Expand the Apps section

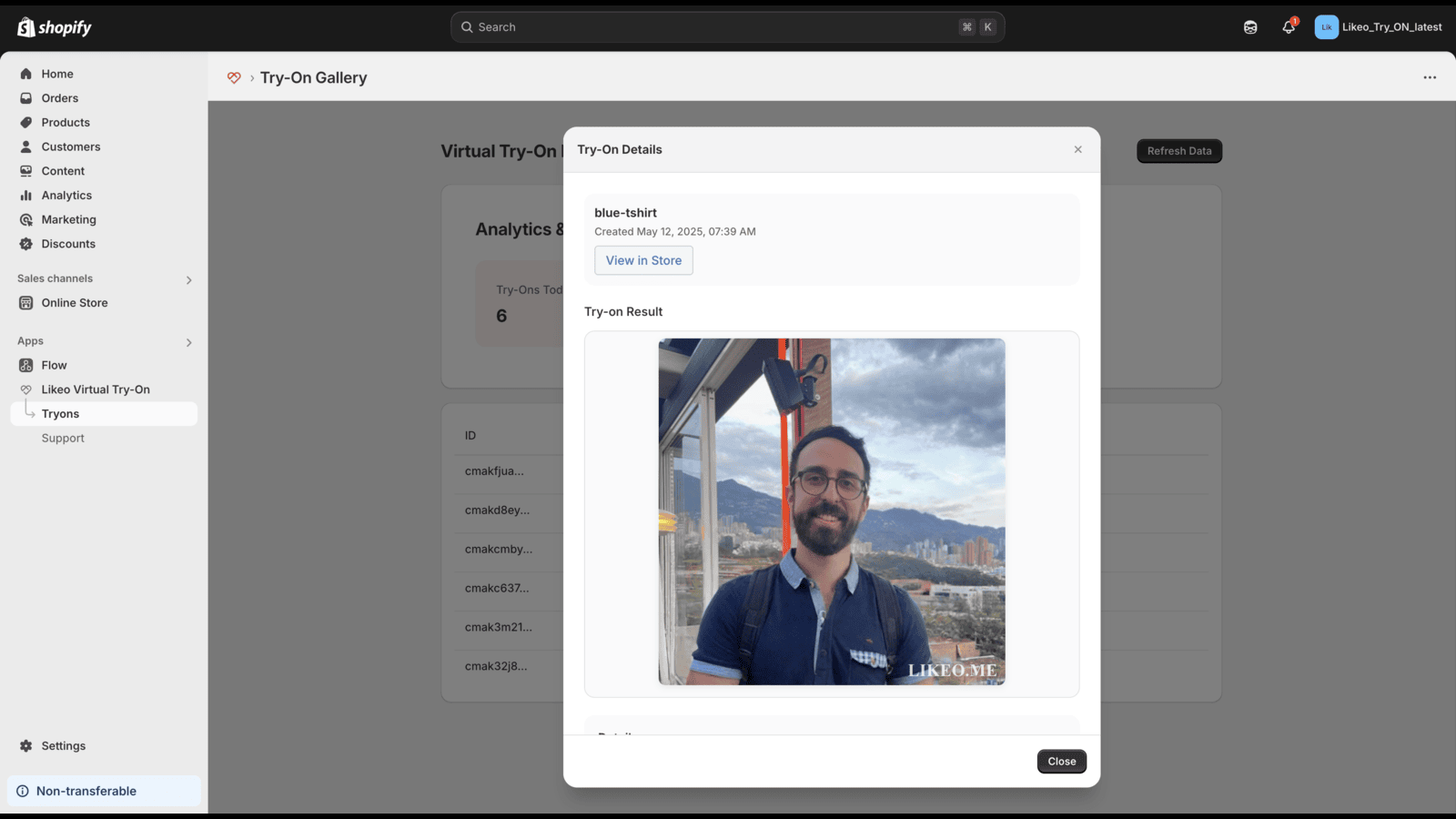click(x=188, y=342)
